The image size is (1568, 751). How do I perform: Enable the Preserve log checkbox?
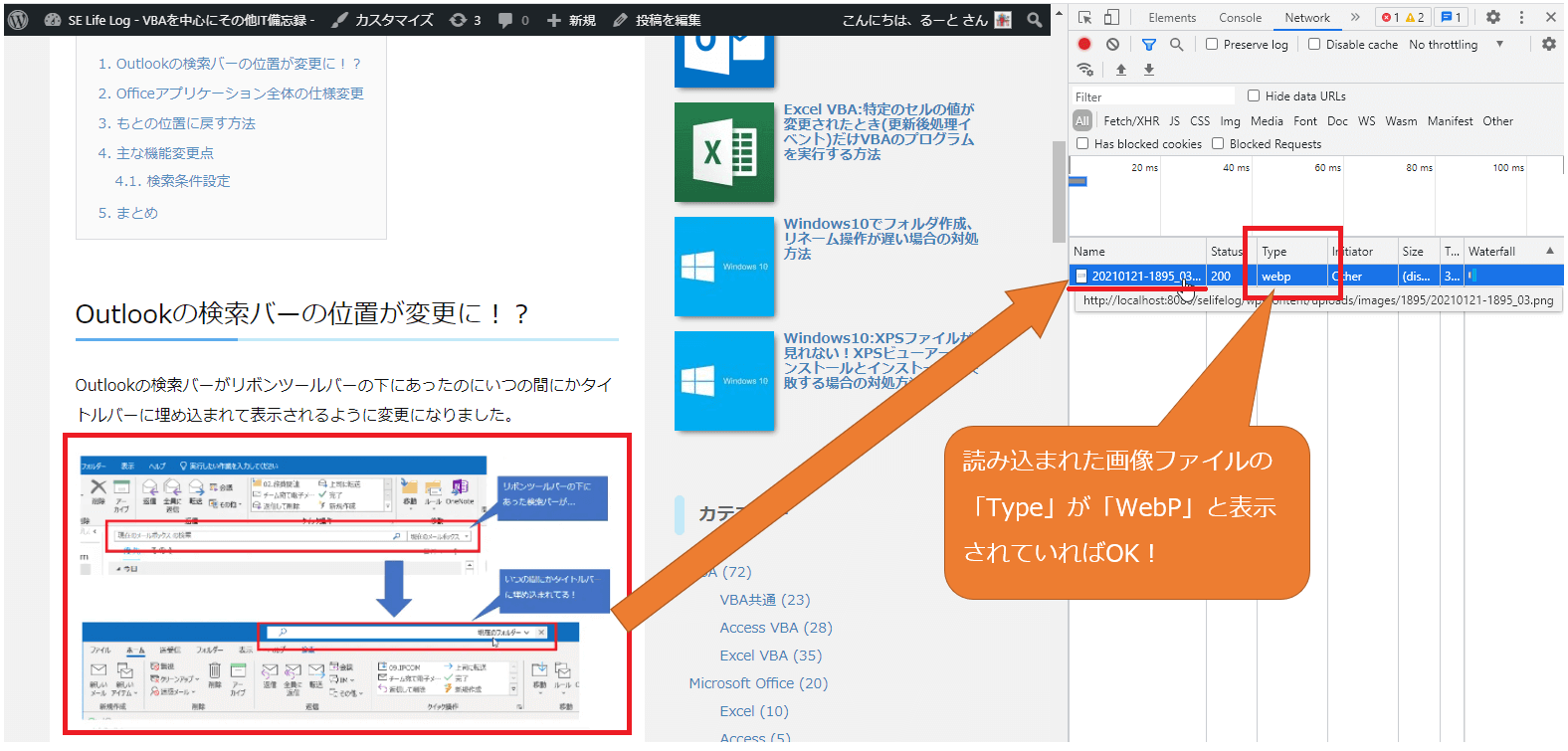(x=1212, y=44)
